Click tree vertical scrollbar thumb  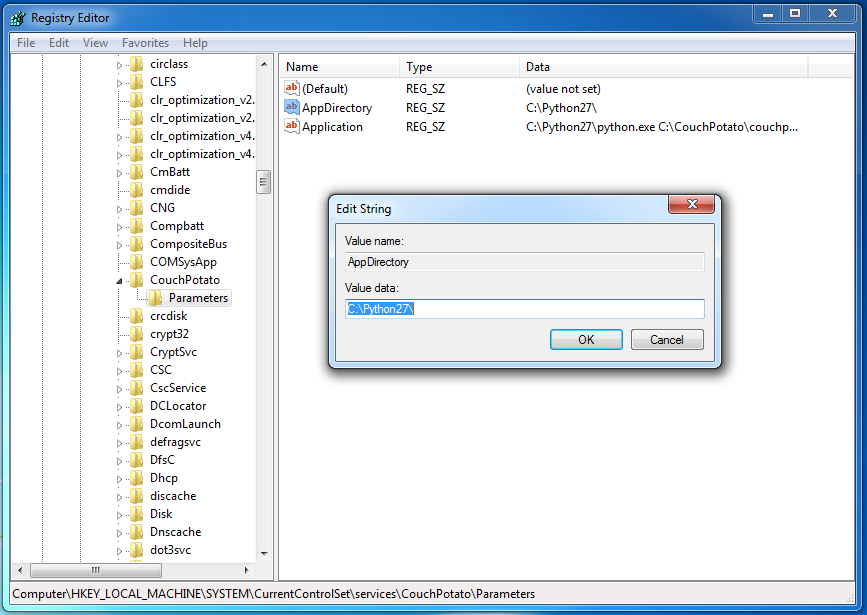[x=264, y=182]
